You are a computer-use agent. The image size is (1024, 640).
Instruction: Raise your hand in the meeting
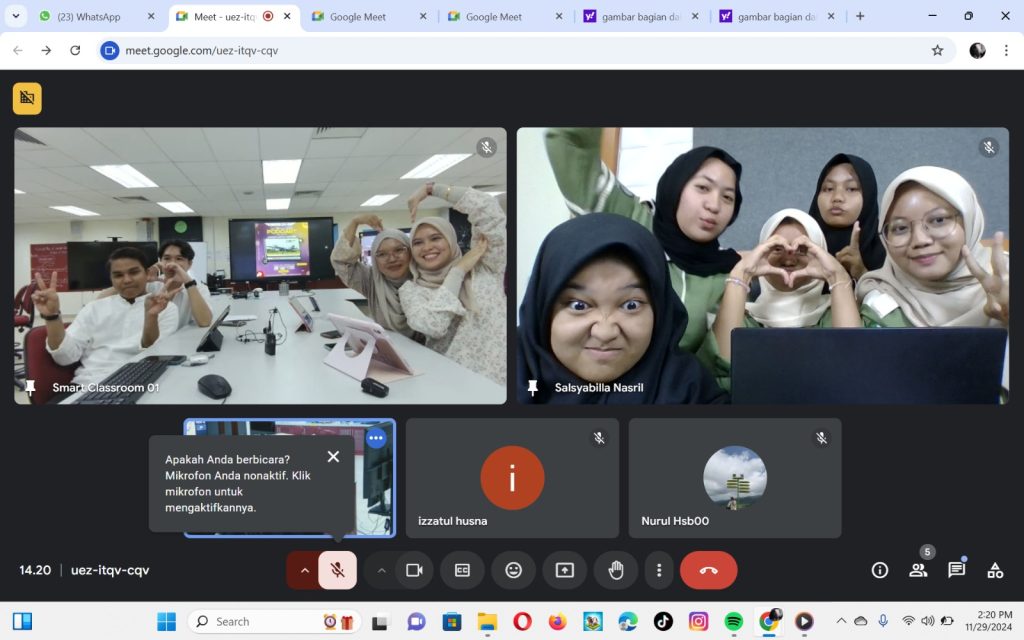point(616,570)
